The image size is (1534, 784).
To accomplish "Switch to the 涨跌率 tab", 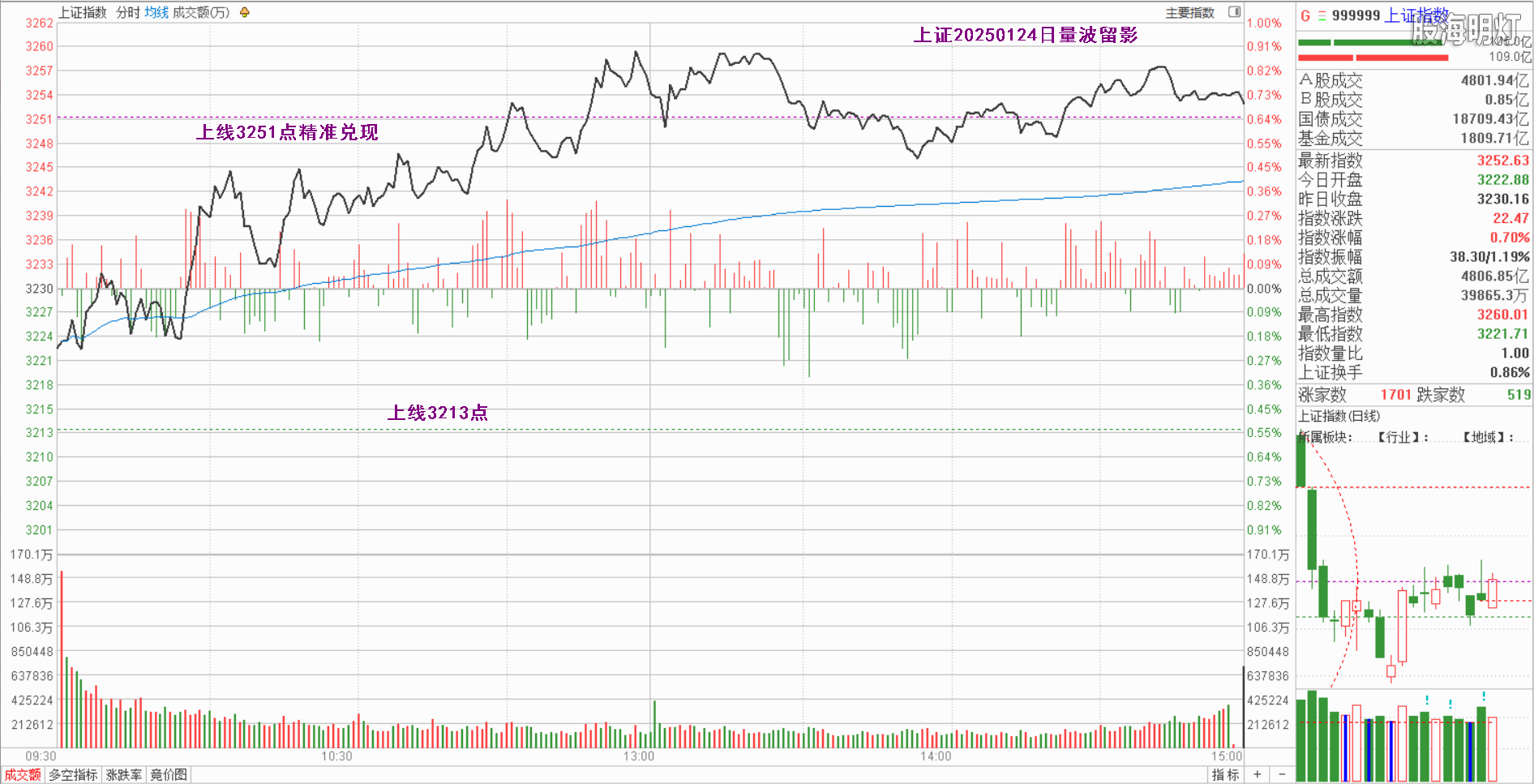I will click(x=124, y=775).
